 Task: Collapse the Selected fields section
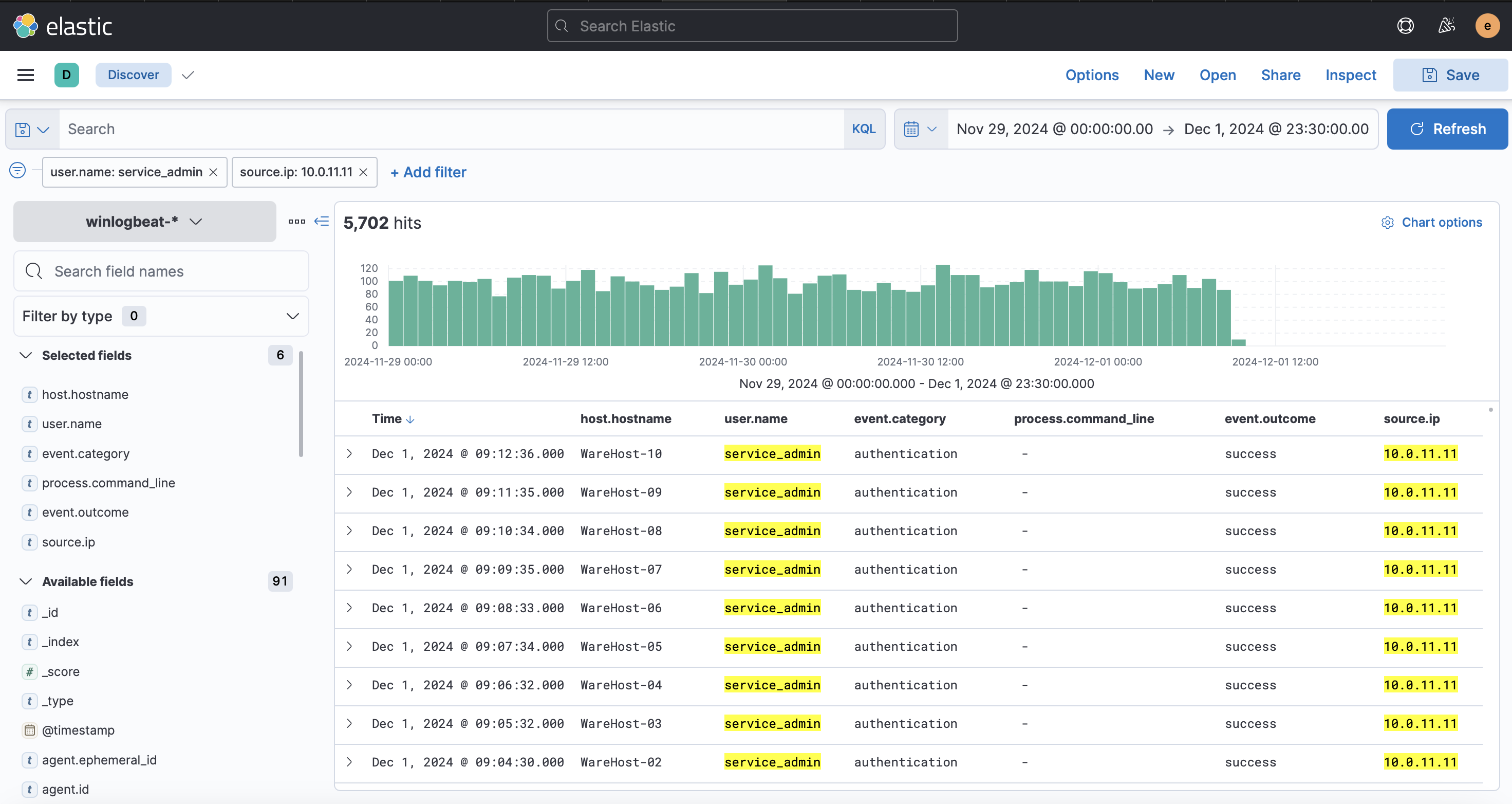click(x=26, y=355)
